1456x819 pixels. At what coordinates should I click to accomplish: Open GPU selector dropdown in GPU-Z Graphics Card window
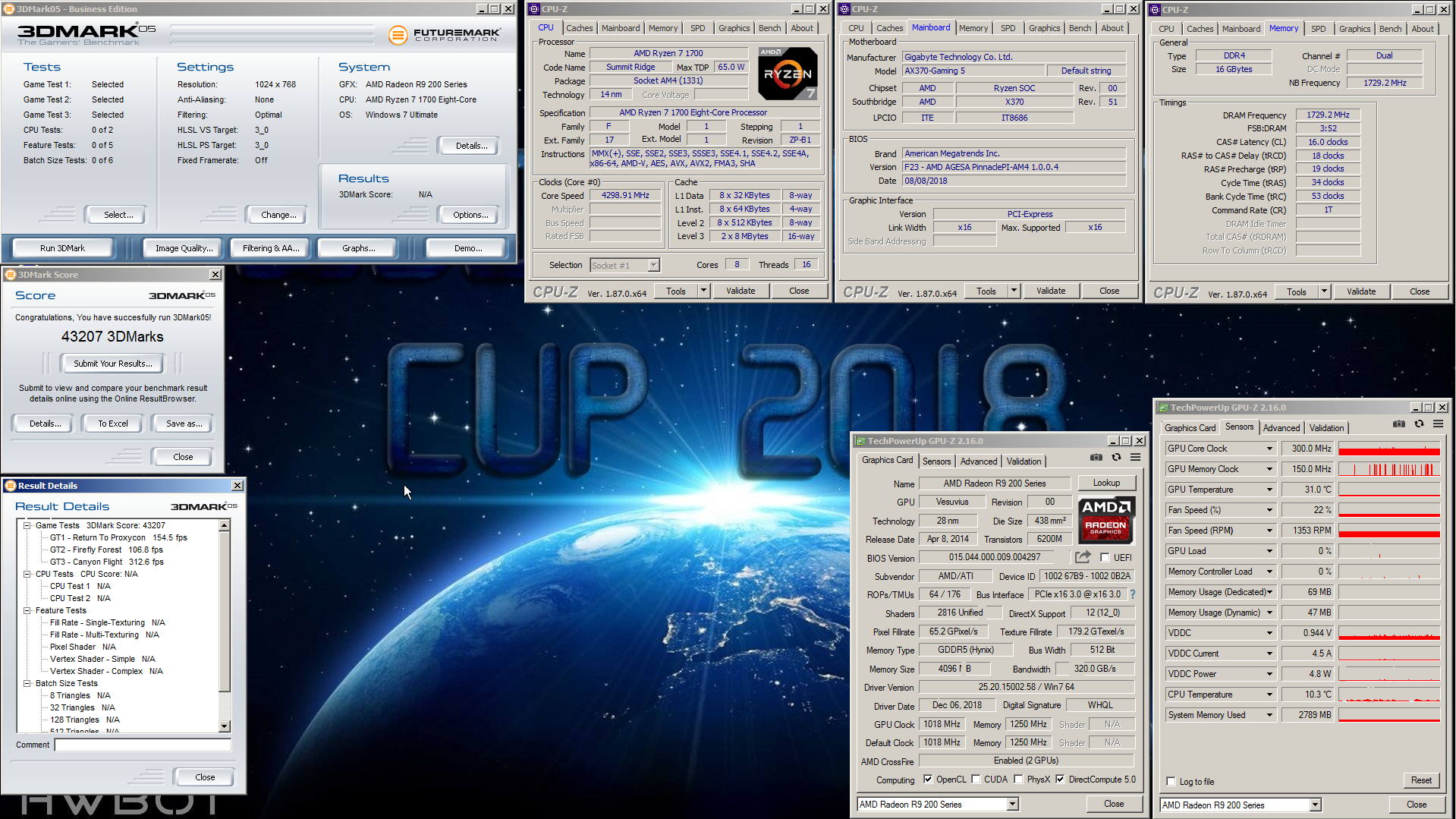1012,805
